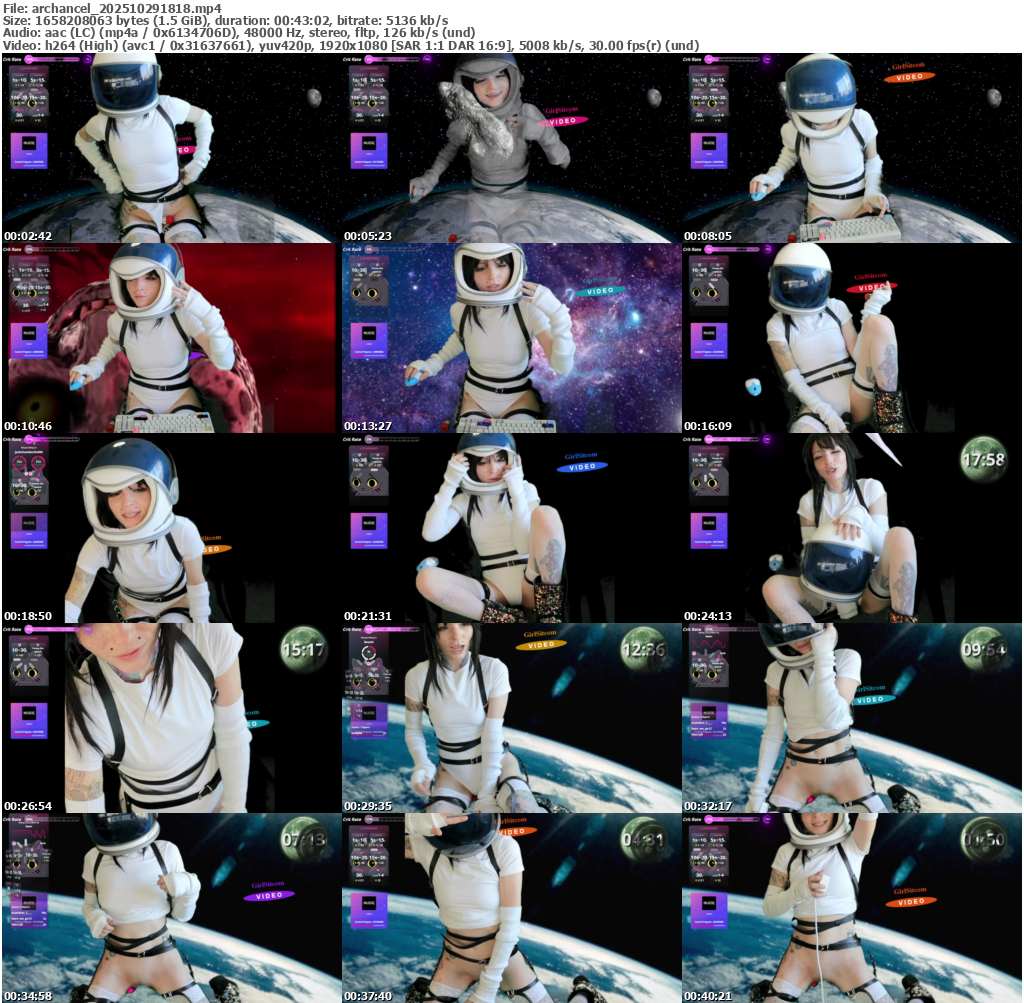
Task: Open the frame stamped 00:10:46
Action: click(171, 338)
